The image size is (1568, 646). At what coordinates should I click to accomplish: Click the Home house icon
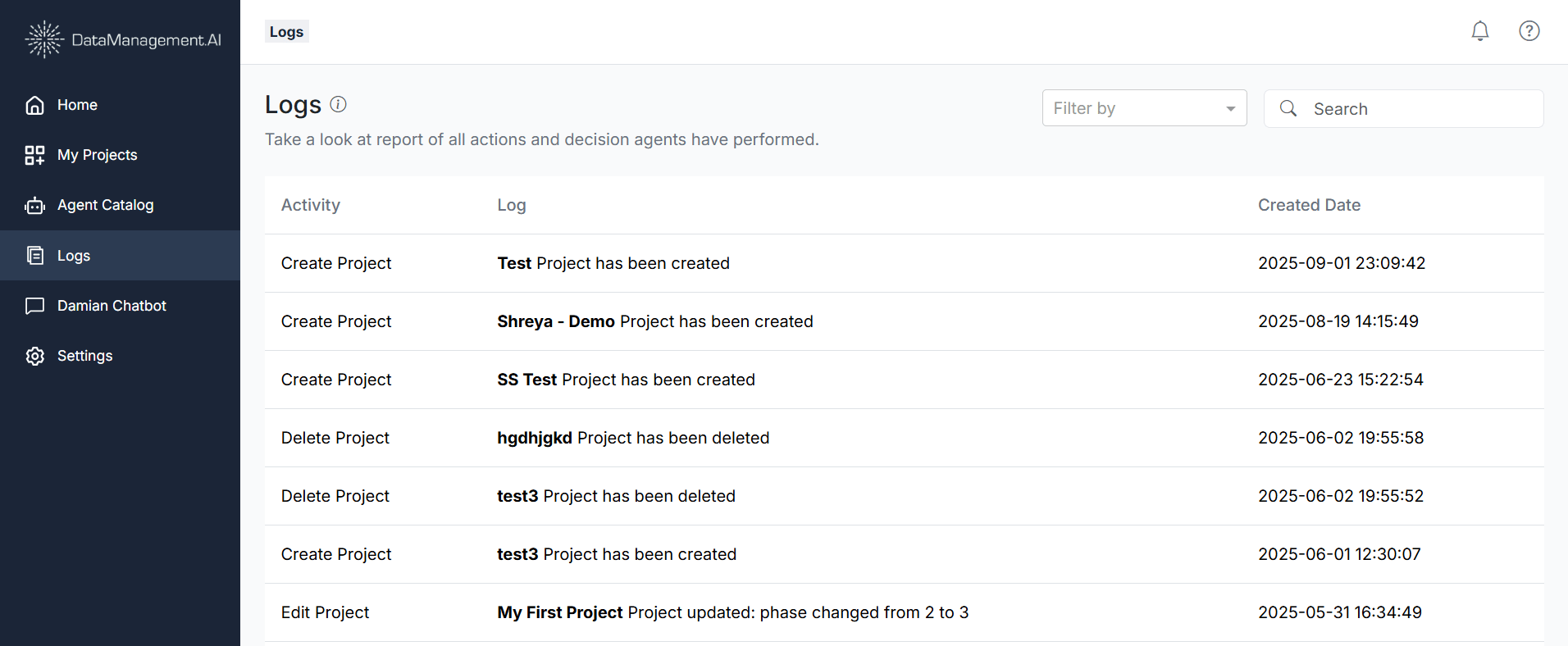(34, 105)
